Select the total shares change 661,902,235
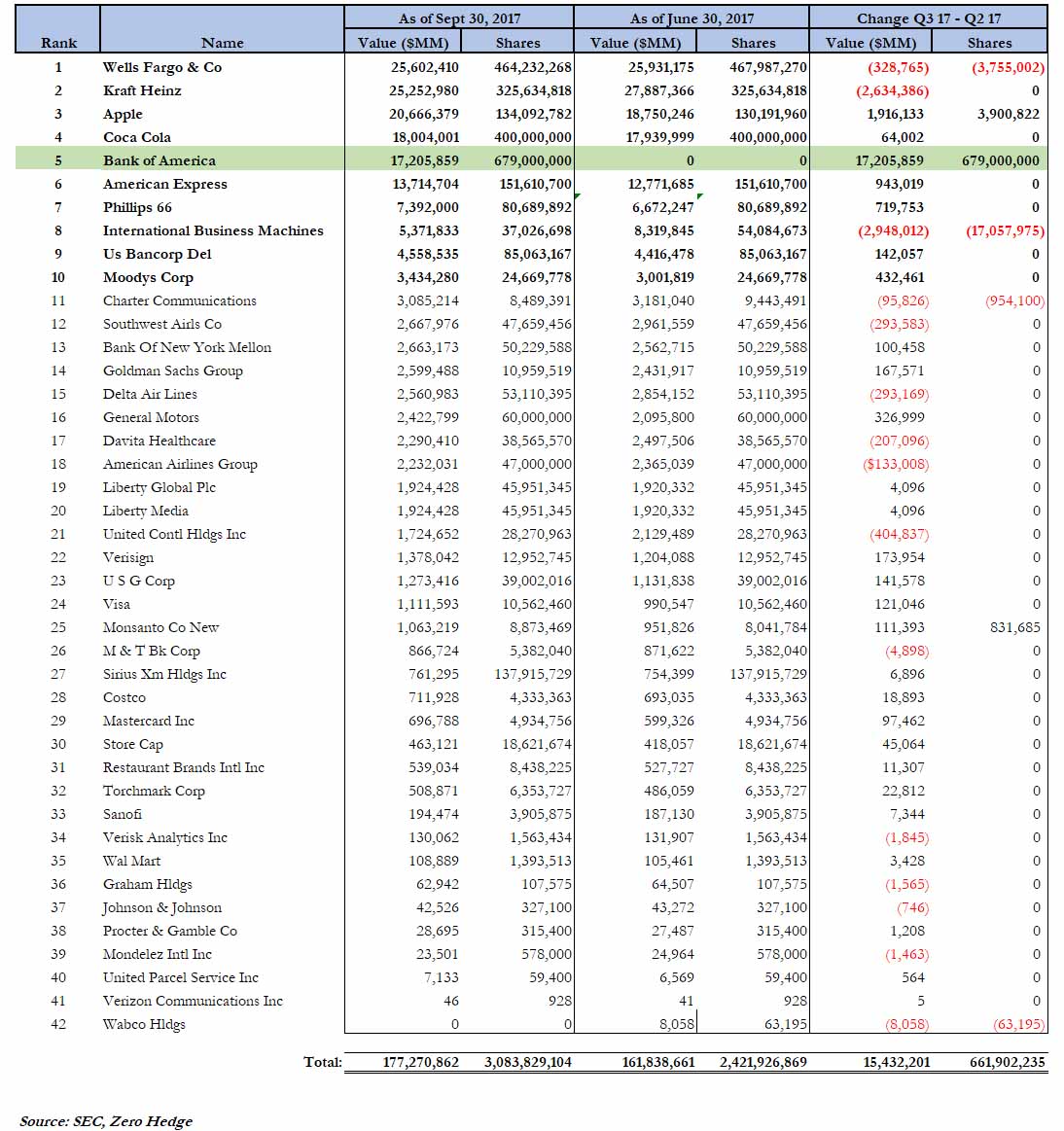The width and height of the screenshot is (1064, 1131). point(1007,1062)
